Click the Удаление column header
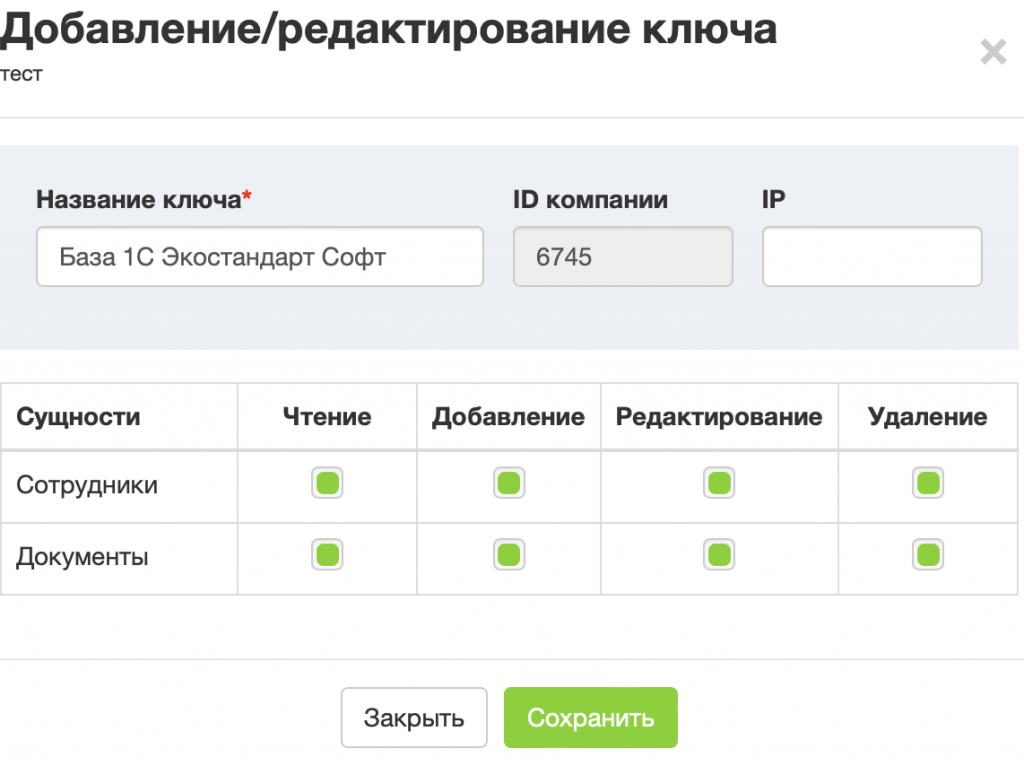 click(x=928, y=417)
